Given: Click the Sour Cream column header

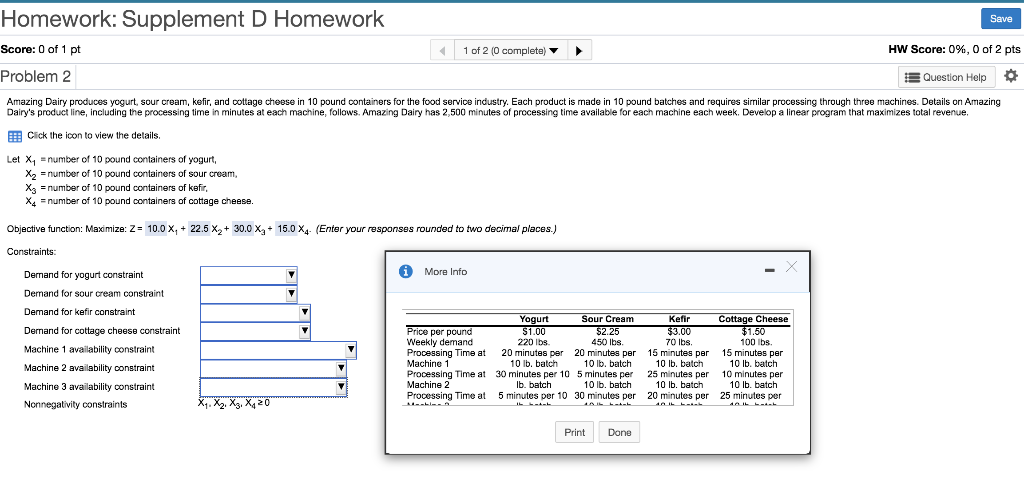Looking at the screenshot, I should (x=607, y=319).
